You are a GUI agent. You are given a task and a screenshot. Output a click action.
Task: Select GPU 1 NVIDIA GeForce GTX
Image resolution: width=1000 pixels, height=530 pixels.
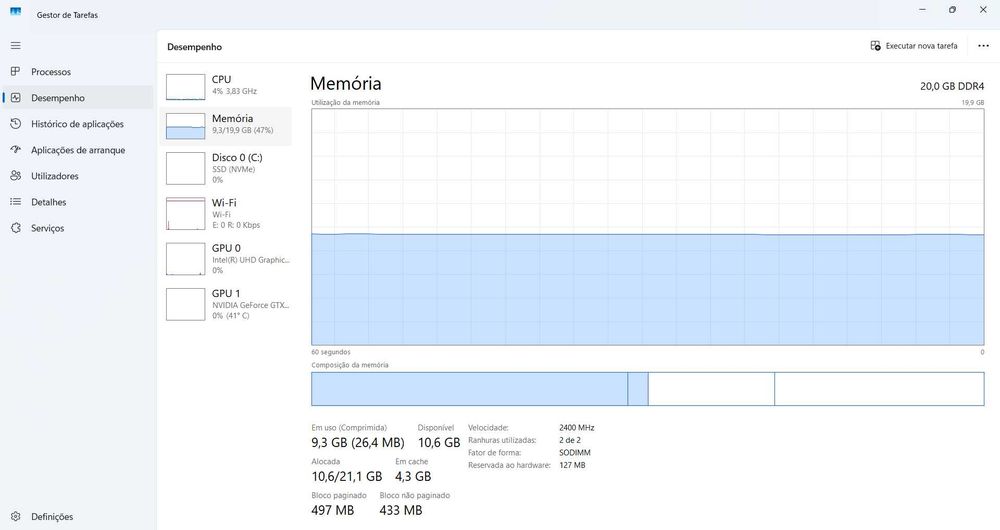(x=227, y=304)
